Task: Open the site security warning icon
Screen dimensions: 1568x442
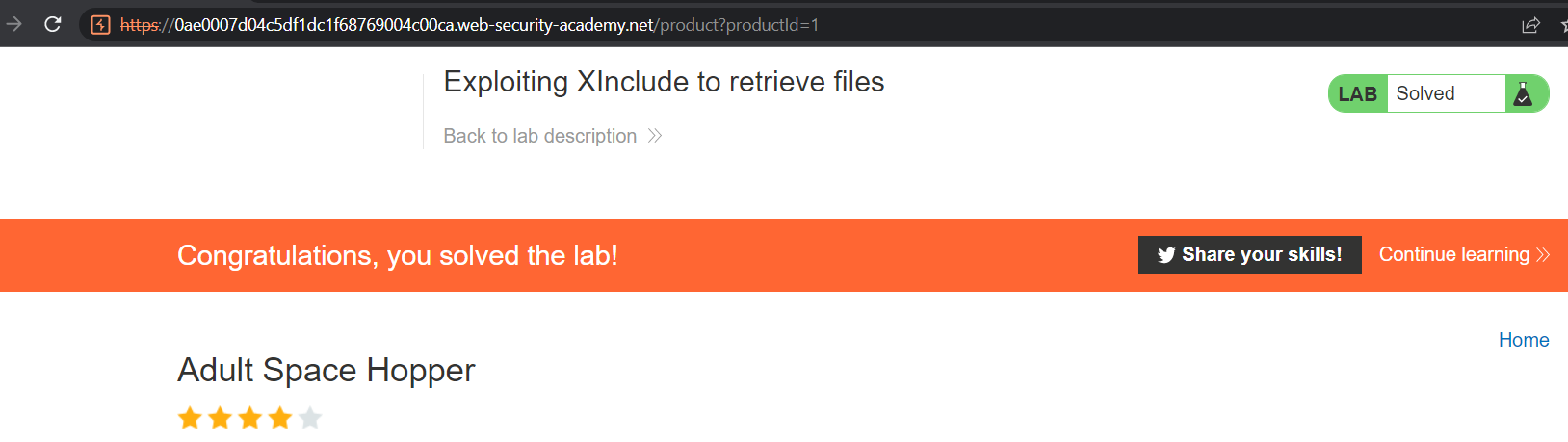Action: (x=100, y=25)
